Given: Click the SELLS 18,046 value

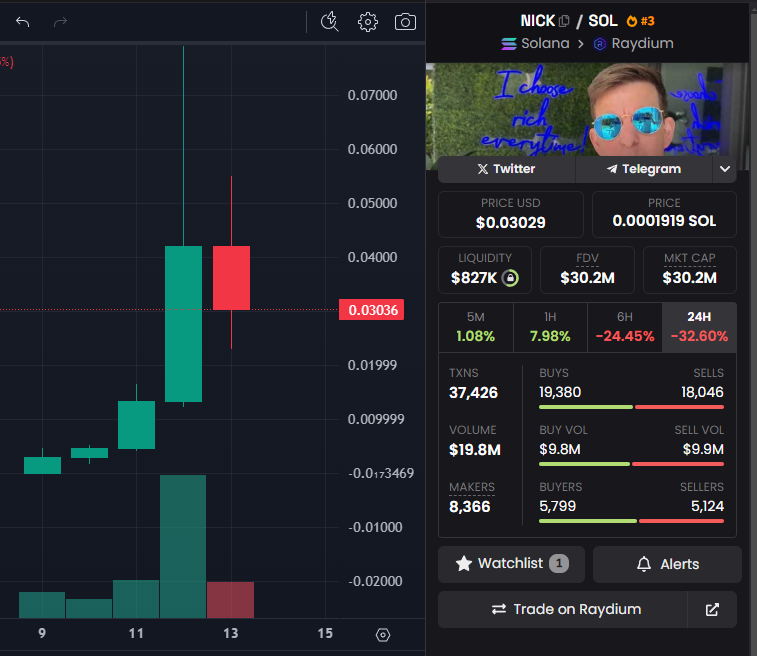Looking at the screenshot, I should click(702, 392).
